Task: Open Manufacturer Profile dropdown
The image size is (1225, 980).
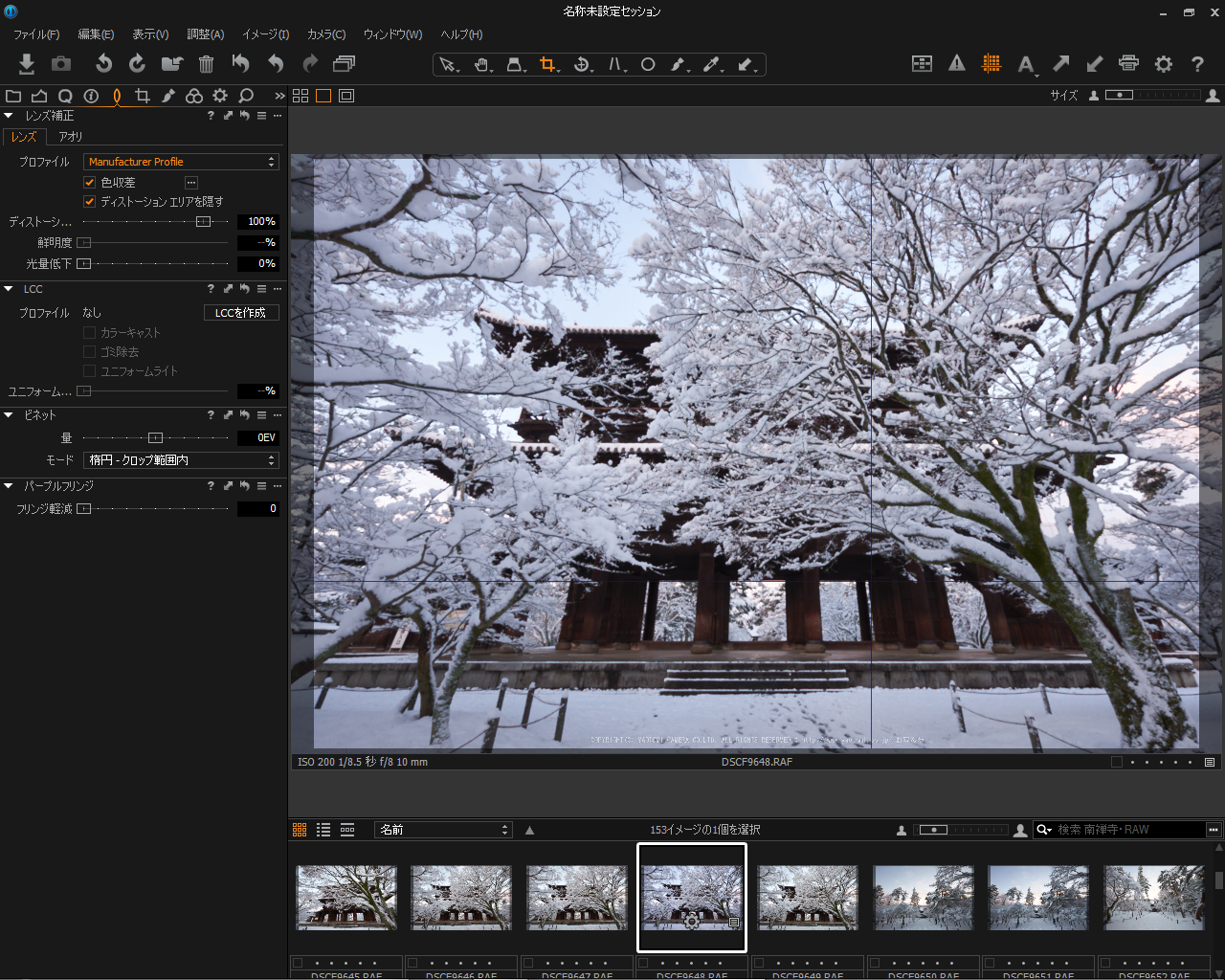Action: point(181,162)
